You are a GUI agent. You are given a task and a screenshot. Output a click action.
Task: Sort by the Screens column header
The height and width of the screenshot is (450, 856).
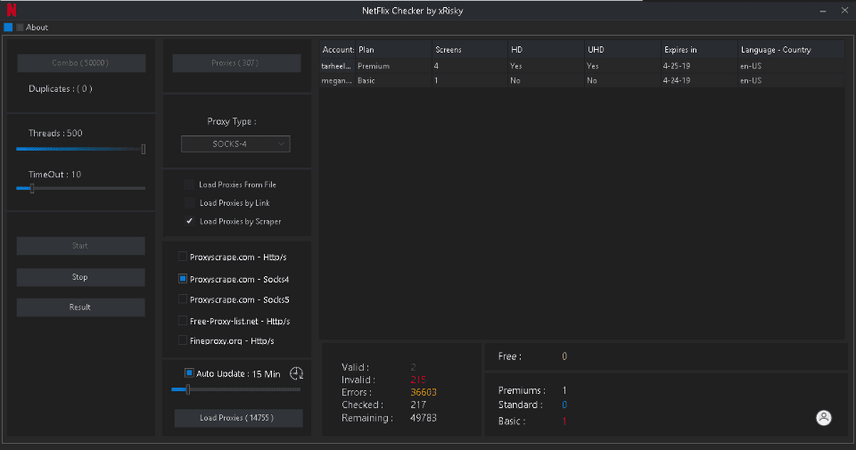click(470, 50)
